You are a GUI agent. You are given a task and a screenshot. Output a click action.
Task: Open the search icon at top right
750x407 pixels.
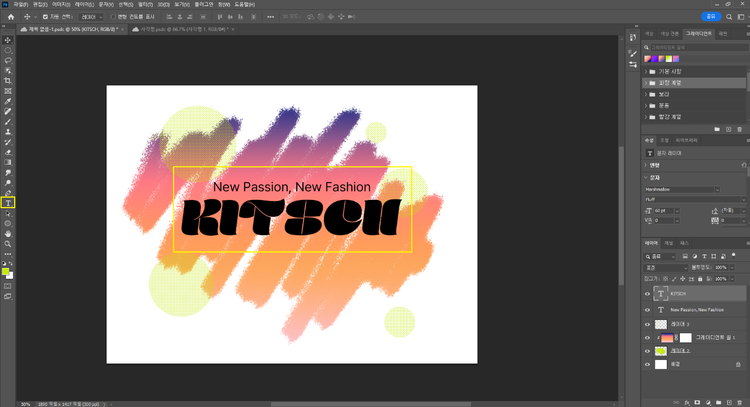(727, 17)
